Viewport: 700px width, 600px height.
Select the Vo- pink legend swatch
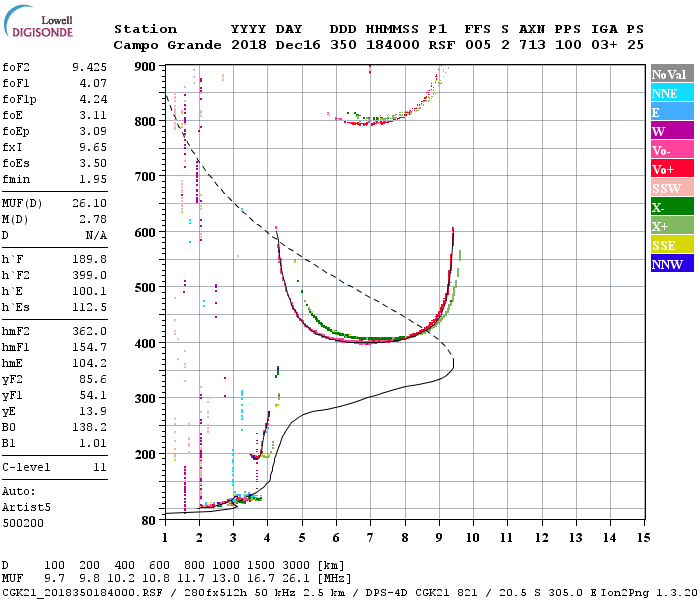pos(672,150)
